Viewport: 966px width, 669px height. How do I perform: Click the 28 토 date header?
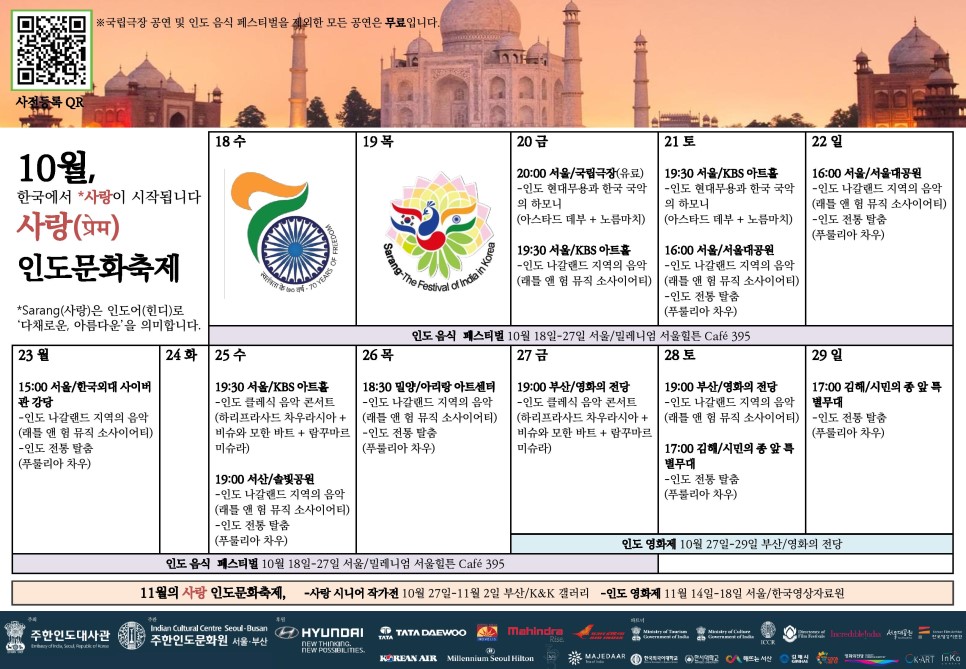click(680, 355)
